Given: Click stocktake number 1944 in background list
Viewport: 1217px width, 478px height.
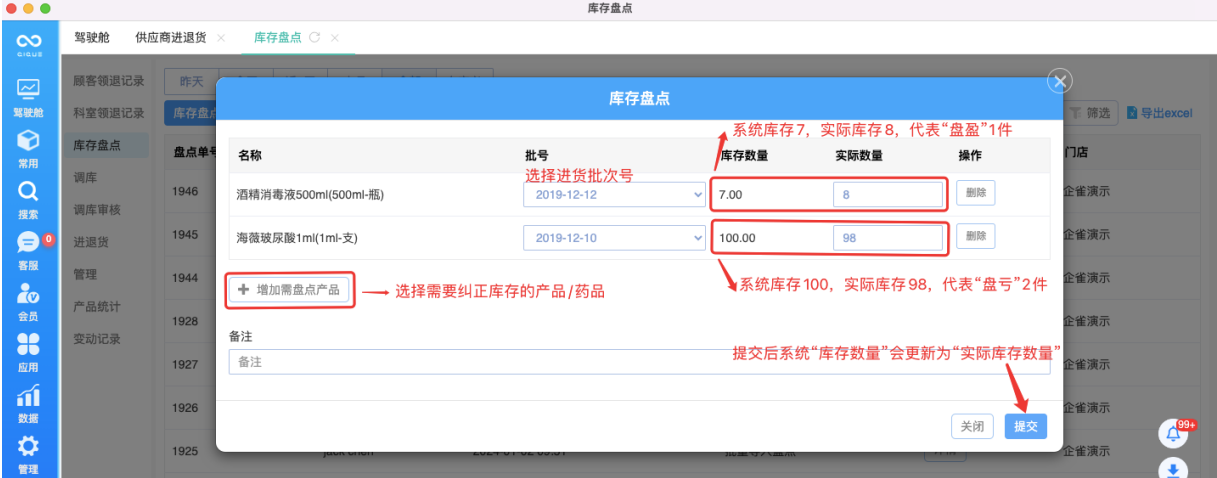Looking at the screenshot, I should pos(185,277).
